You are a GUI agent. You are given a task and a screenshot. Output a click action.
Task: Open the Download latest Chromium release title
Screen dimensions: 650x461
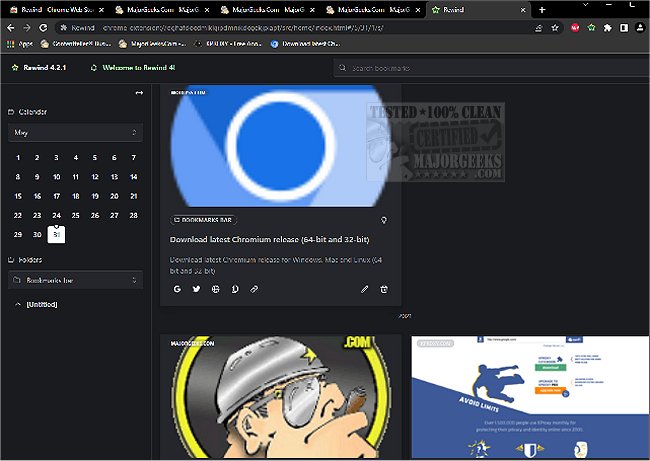(x=269, y=239)
